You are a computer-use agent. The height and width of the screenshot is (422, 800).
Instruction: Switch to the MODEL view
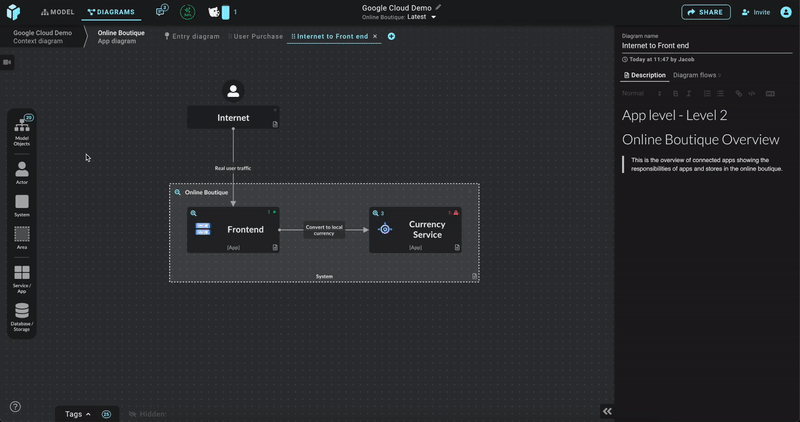(58, 12)
